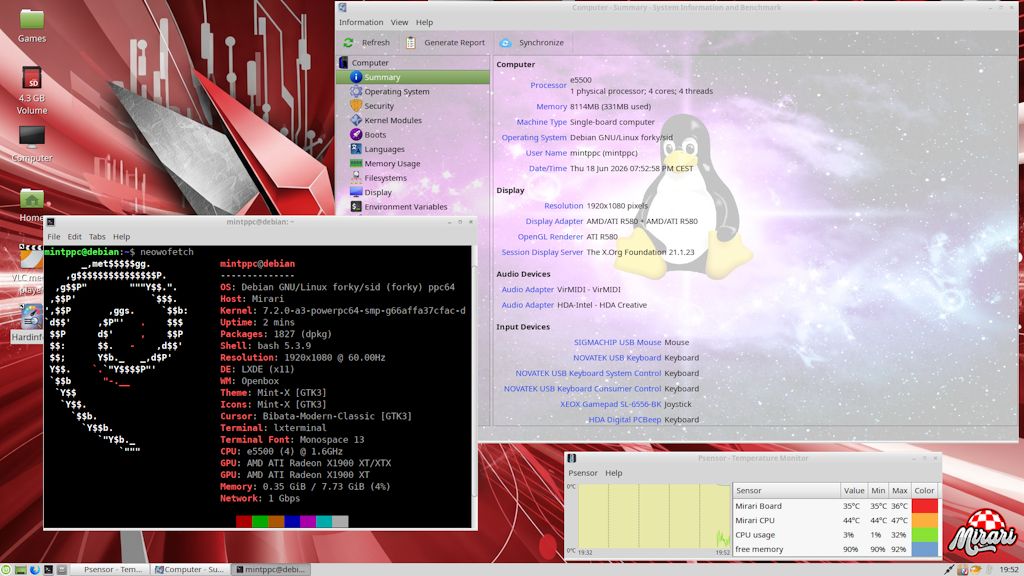The image size is (1024, 576).
Task: Open Edit menu in lxterminal
Action: tap(74, 236)
